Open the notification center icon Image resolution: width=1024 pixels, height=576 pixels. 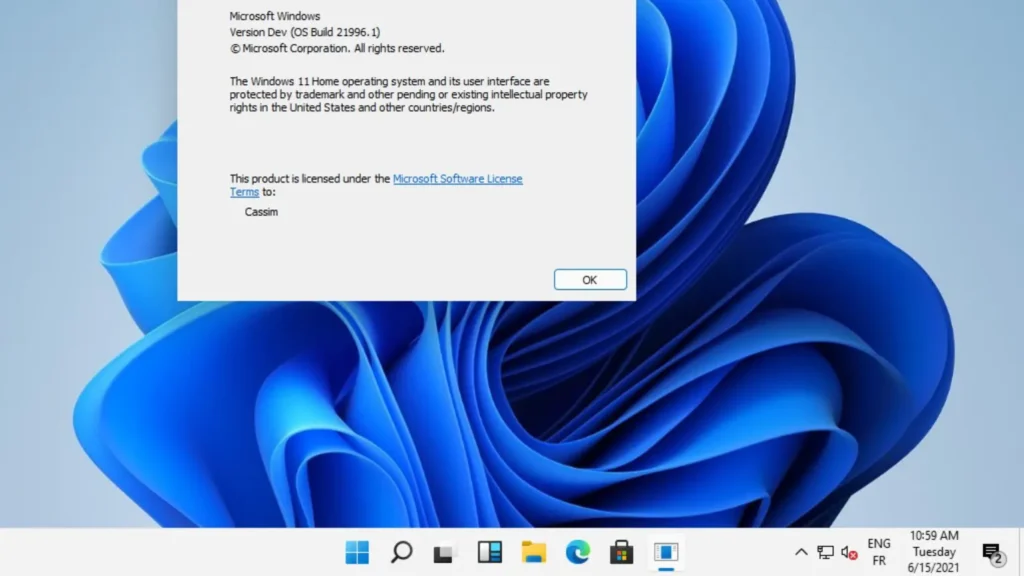coord(993,554)
